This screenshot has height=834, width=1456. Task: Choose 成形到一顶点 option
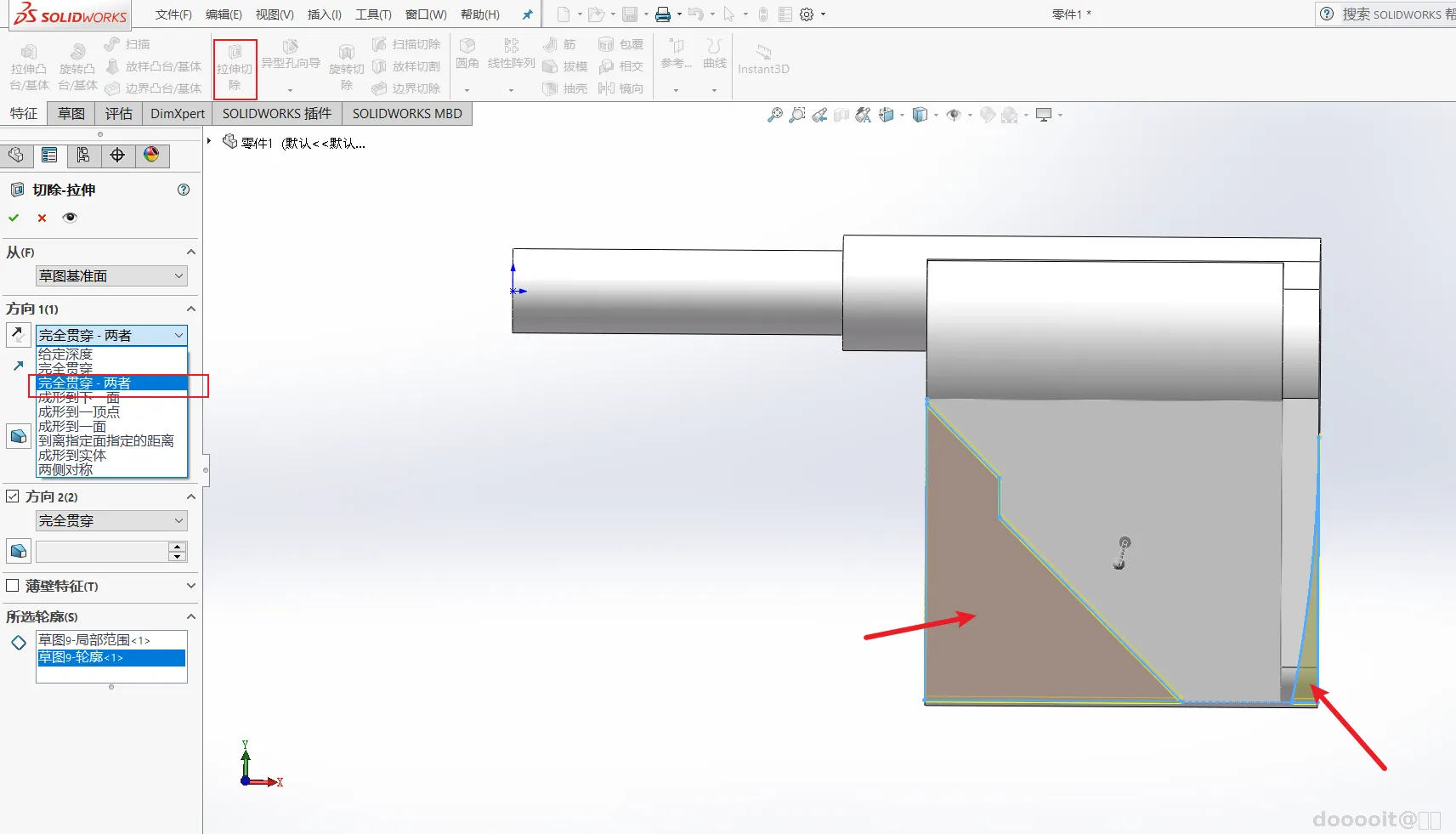(111, 412)
